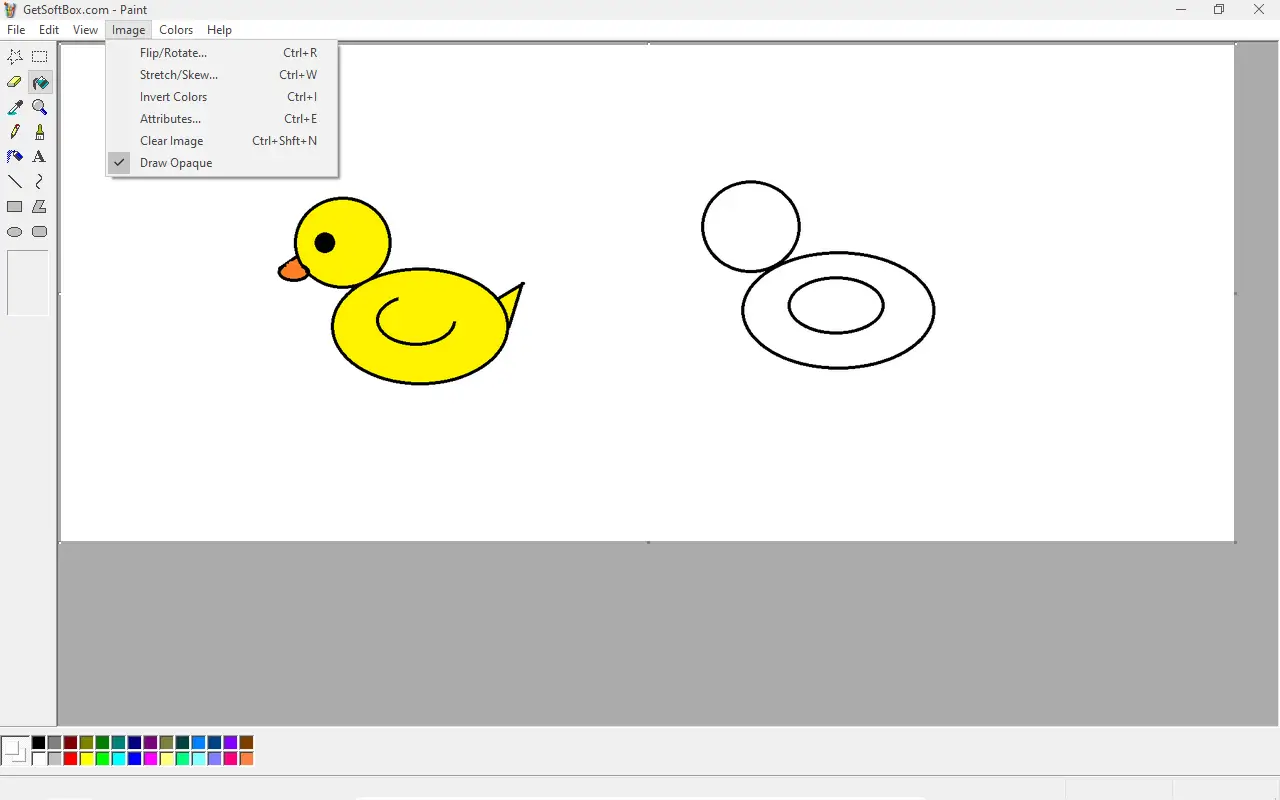The width and height of the screenshot is (1280, 800).
Task: Pick the Magnifier zoom tool
Action: click(x=40, y=107)
